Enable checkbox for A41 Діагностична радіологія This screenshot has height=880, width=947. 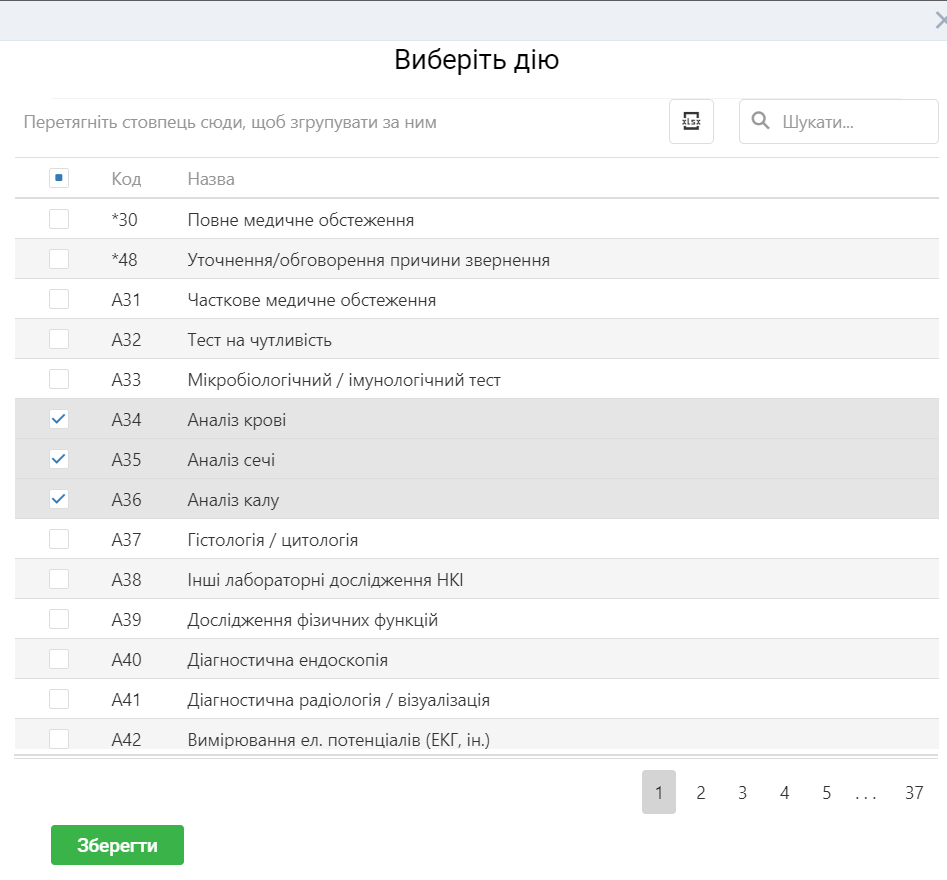(x=59, y=699)
